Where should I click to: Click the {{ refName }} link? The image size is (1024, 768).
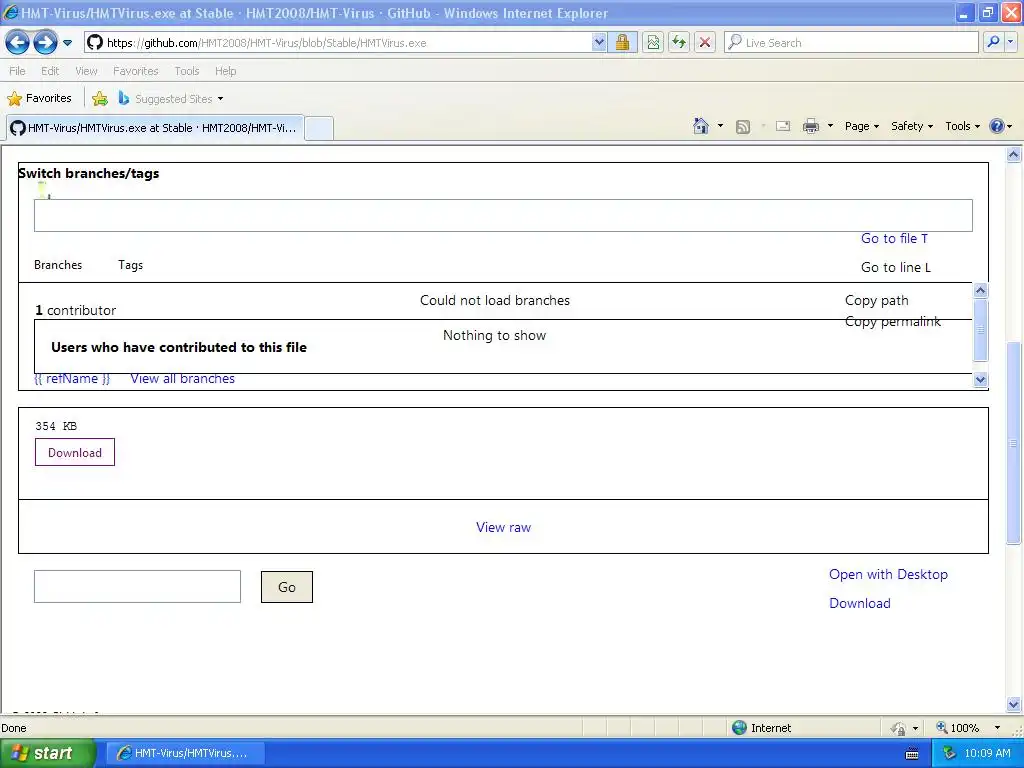(72, 379)
